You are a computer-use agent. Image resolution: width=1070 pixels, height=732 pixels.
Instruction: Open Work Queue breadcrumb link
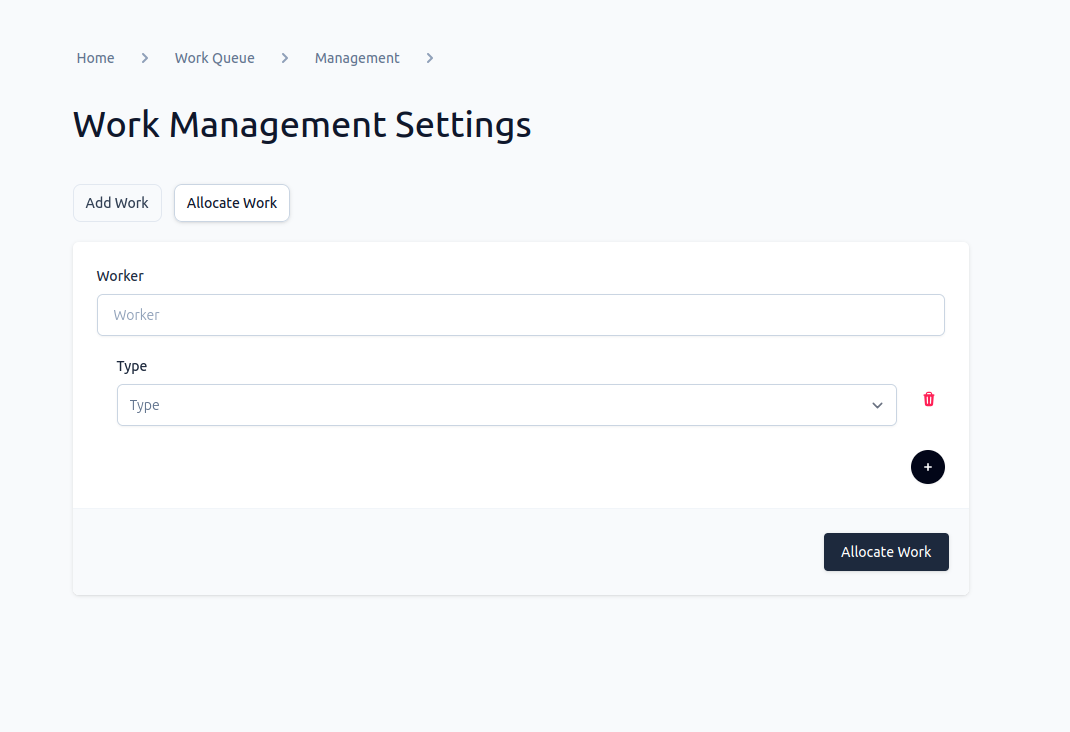pos(215,59)
